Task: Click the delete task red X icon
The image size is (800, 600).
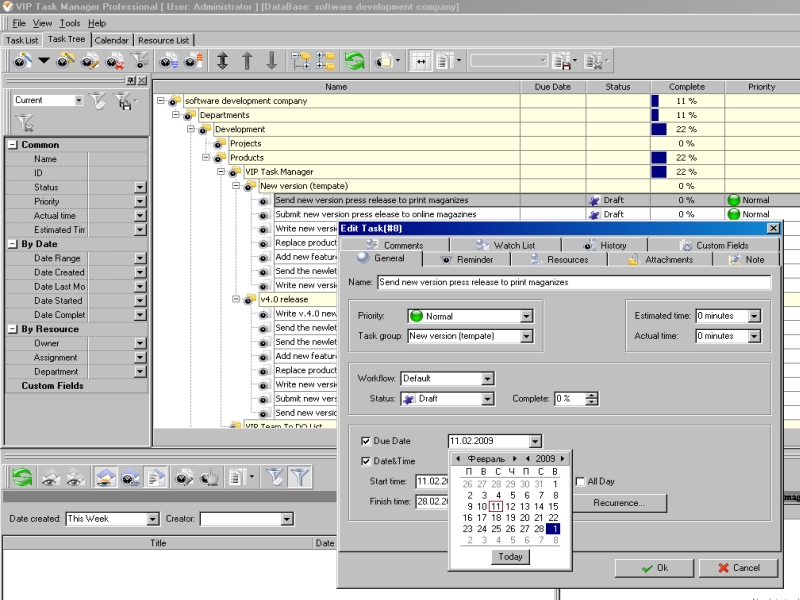Action: (114, 61)
